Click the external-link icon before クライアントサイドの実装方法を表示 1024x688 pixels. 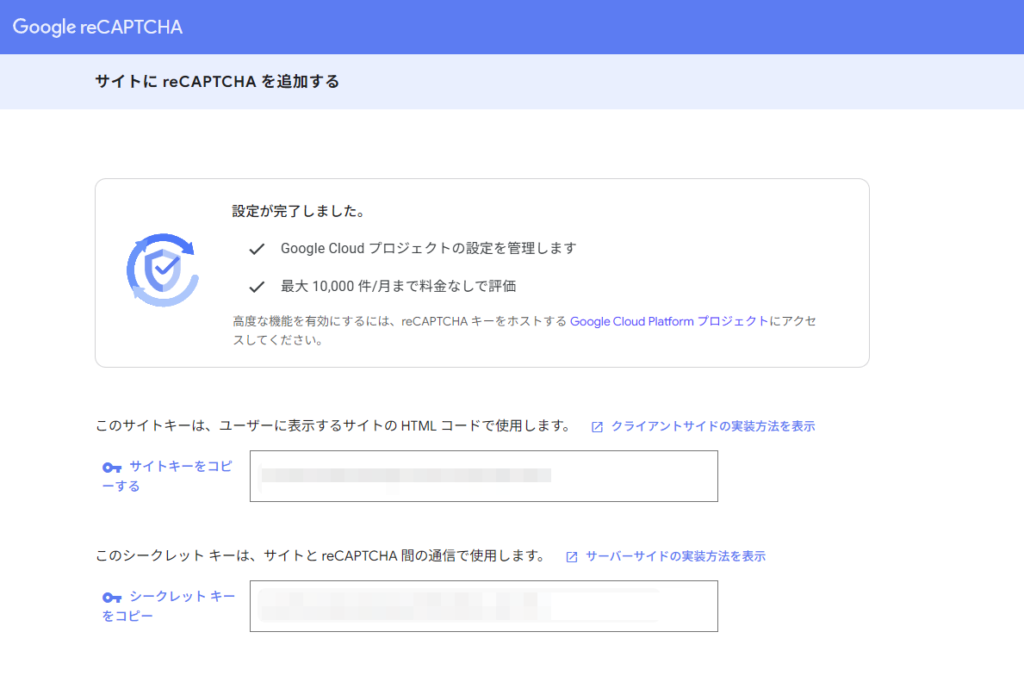(x=597, y=427)
